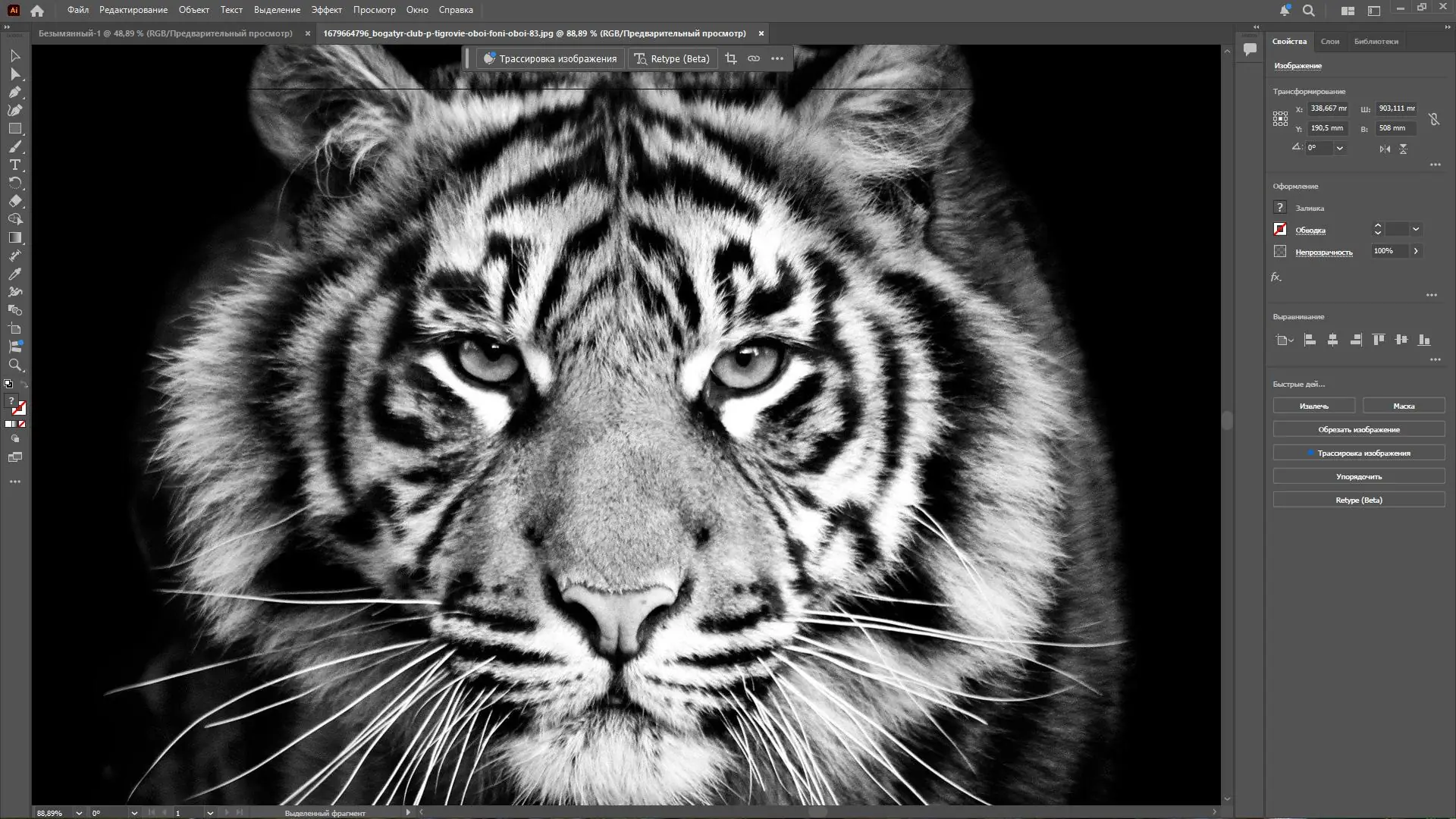Click the fx effects icon
This screenshot has height=819, width=1456.
click(1276, 278)
